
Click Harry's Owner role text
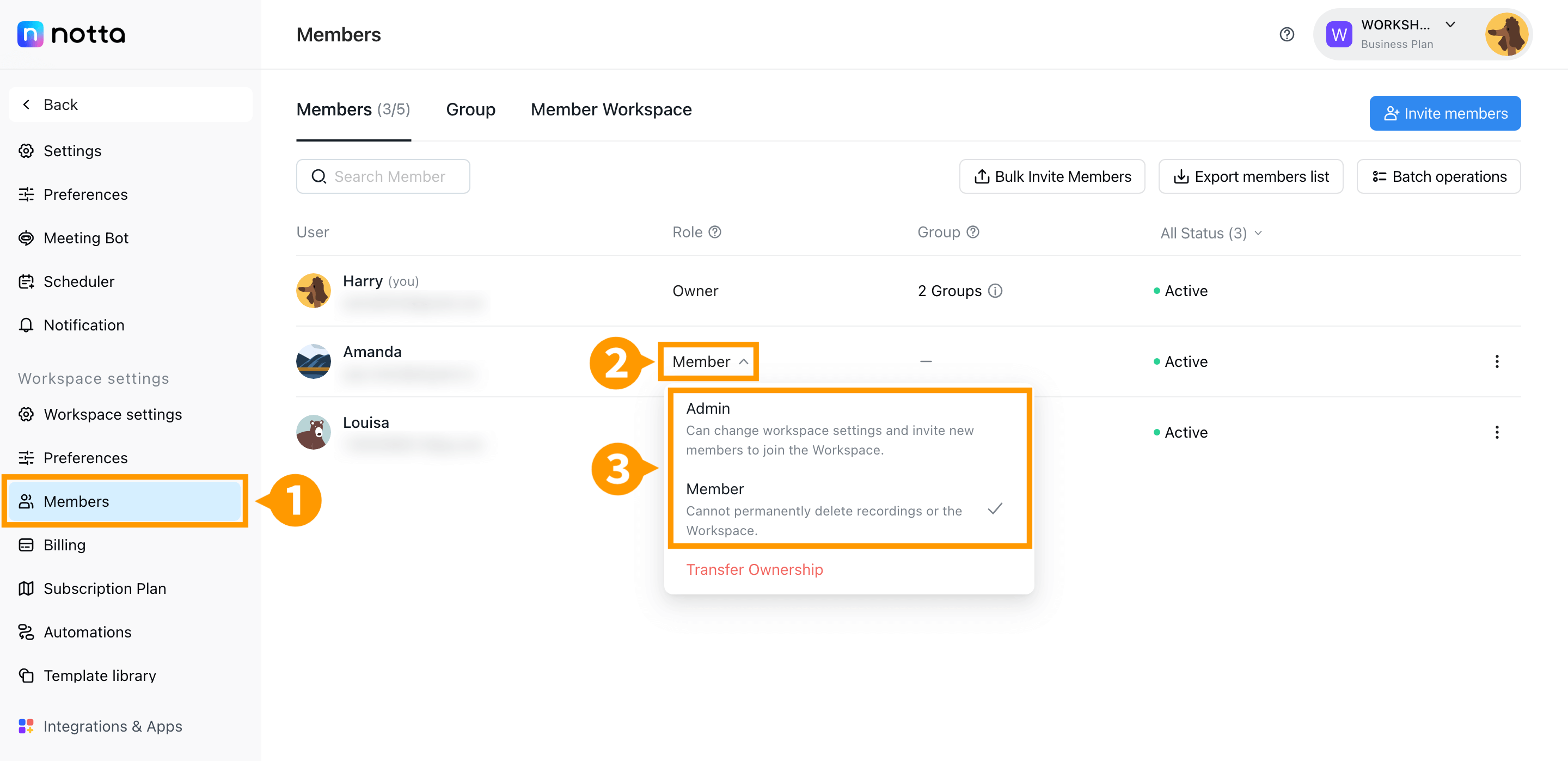click(695, 291)
